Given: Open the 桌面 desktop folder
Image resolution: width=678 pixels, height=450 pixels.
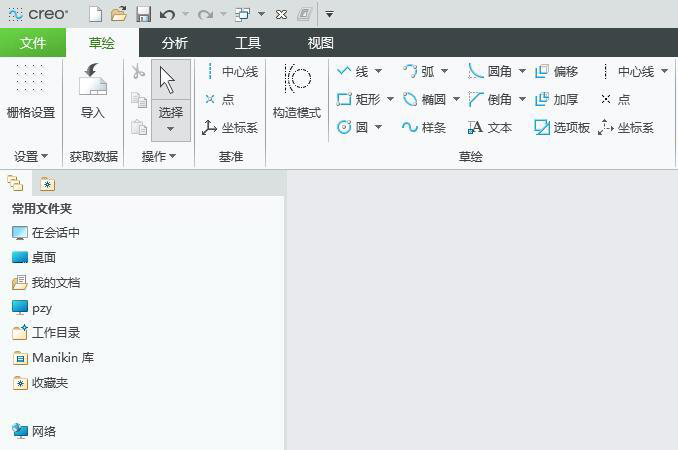Looking at the screenshot, I should (34, 257).
